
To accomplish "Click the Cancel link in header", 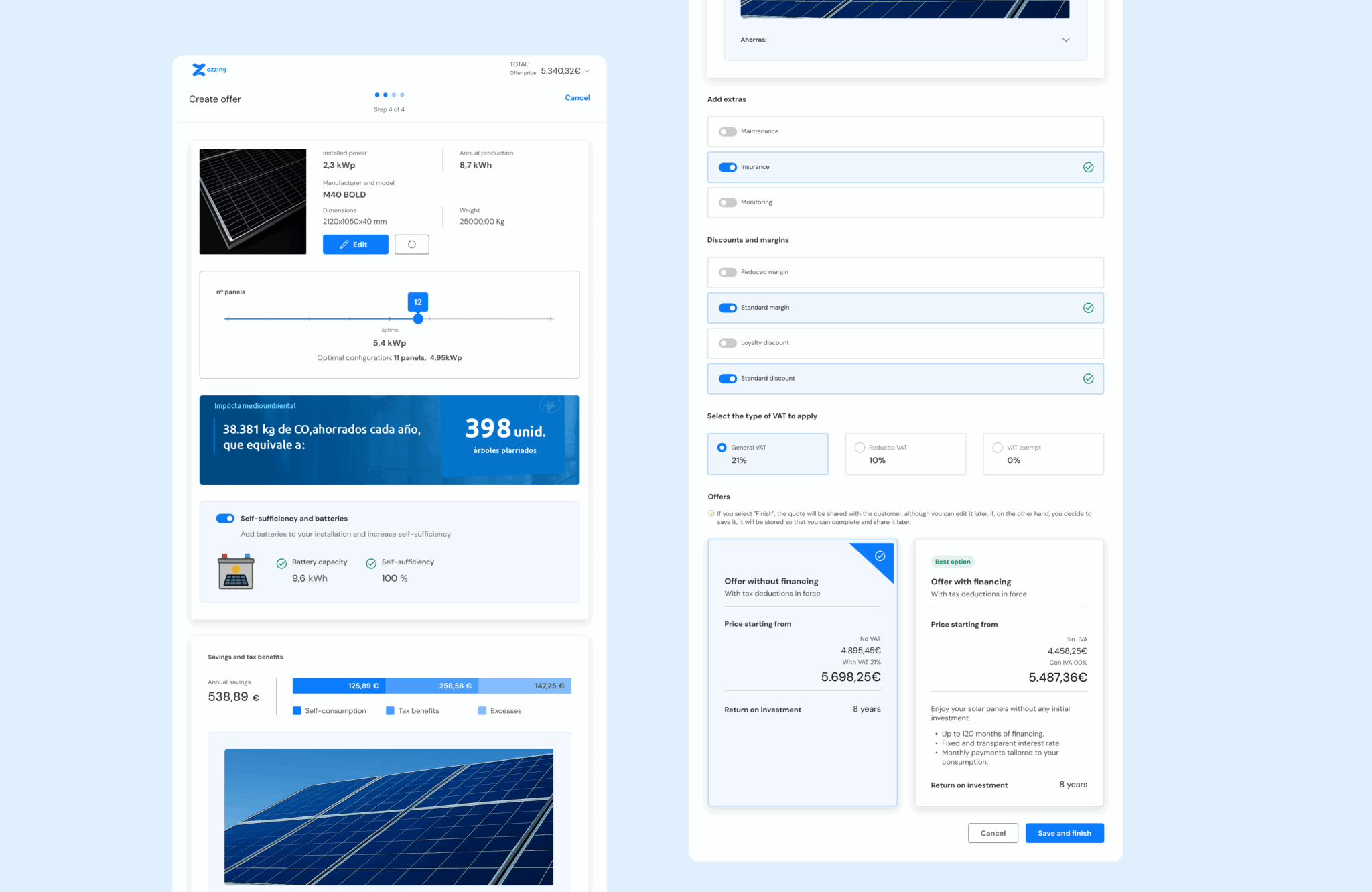I will click(x=577, y=98).
